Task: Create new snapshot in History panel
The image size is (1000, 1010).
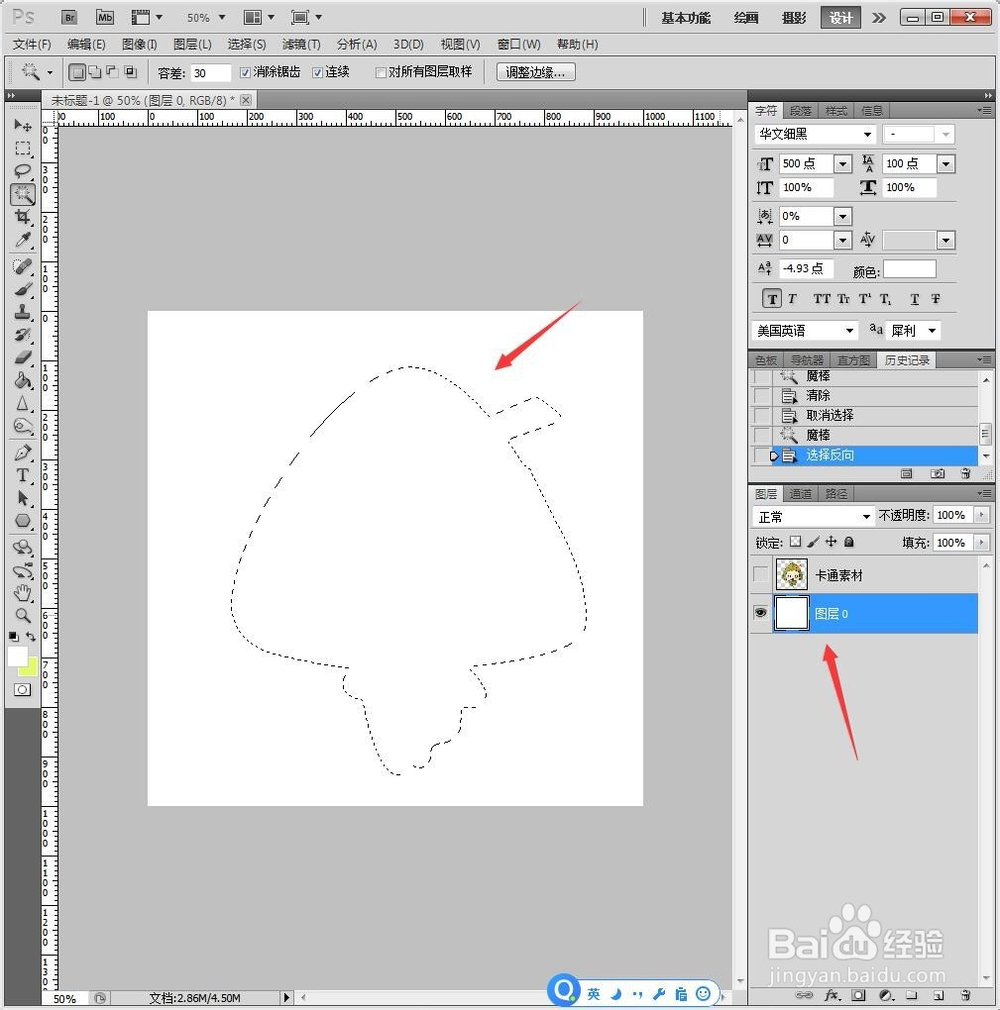Action: pos(938,473)
